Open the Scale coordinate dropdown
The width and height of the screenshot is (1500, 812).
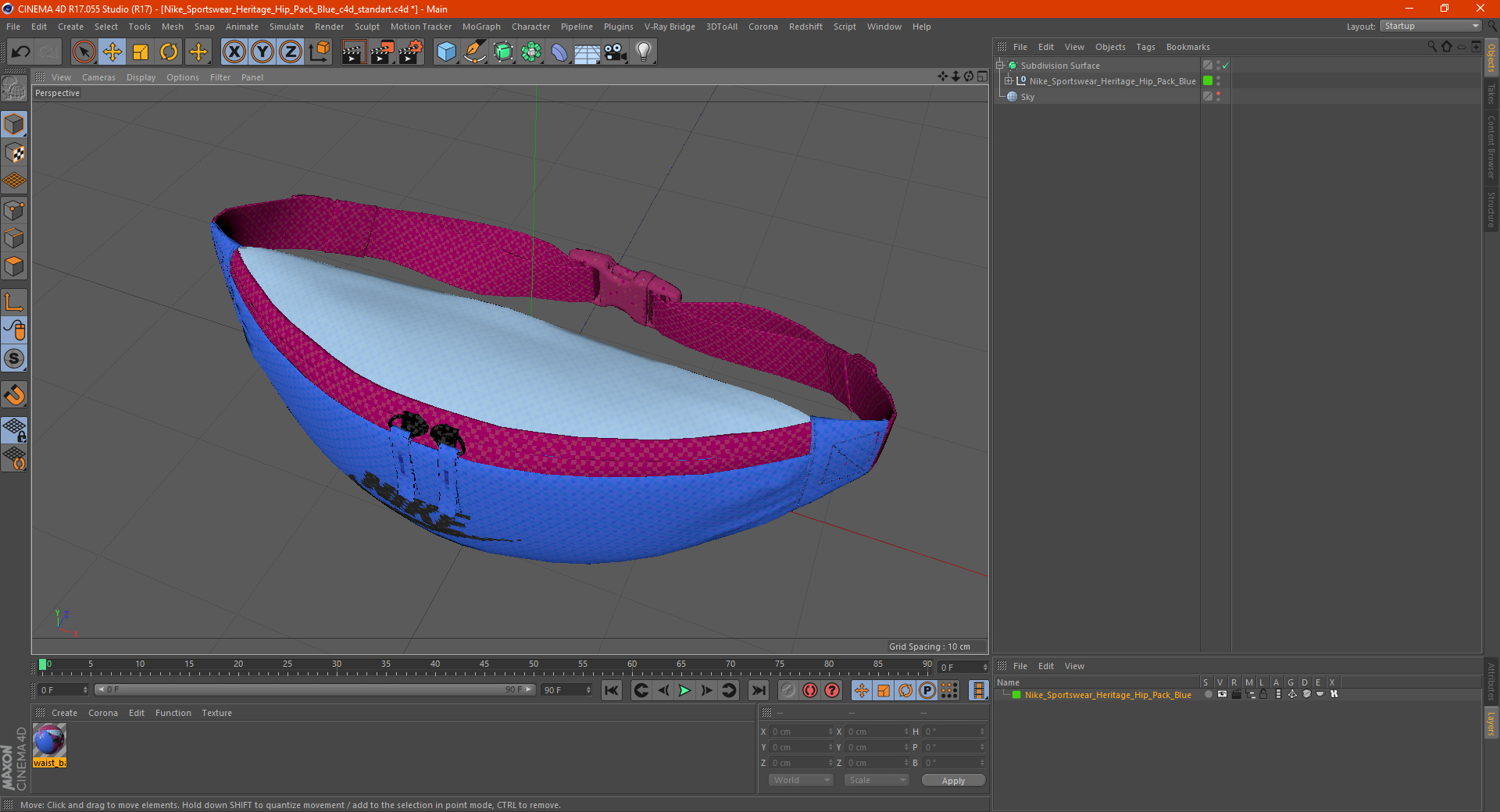pos(877,780)
